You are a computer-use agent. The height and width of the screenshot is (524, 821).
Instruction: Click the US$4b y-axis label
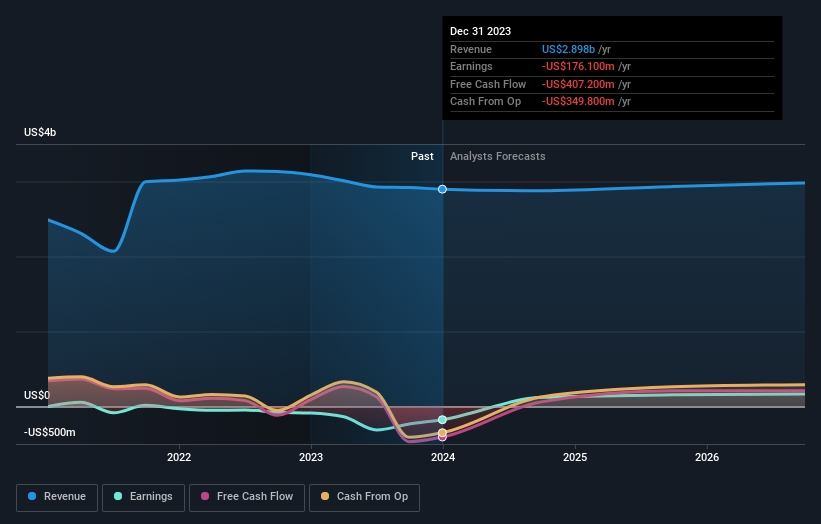[x=40, y=132]
